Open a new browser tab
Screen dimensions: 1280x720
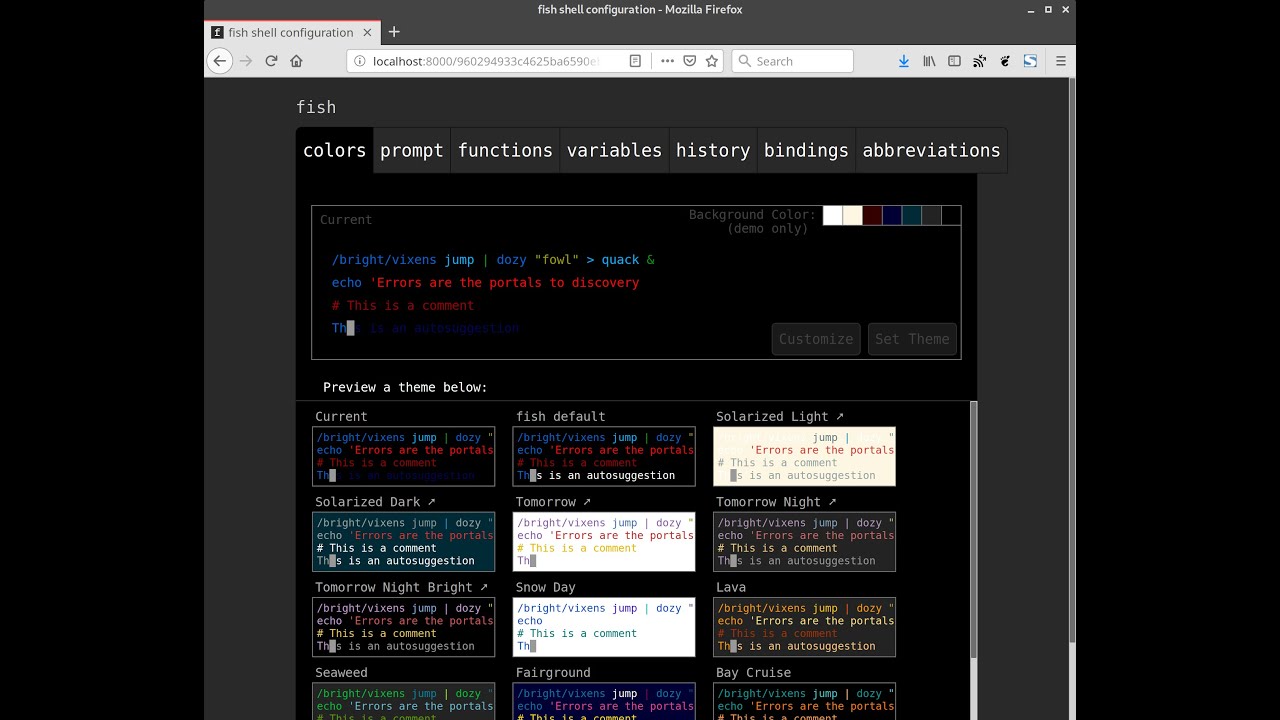tap(394, 32)
